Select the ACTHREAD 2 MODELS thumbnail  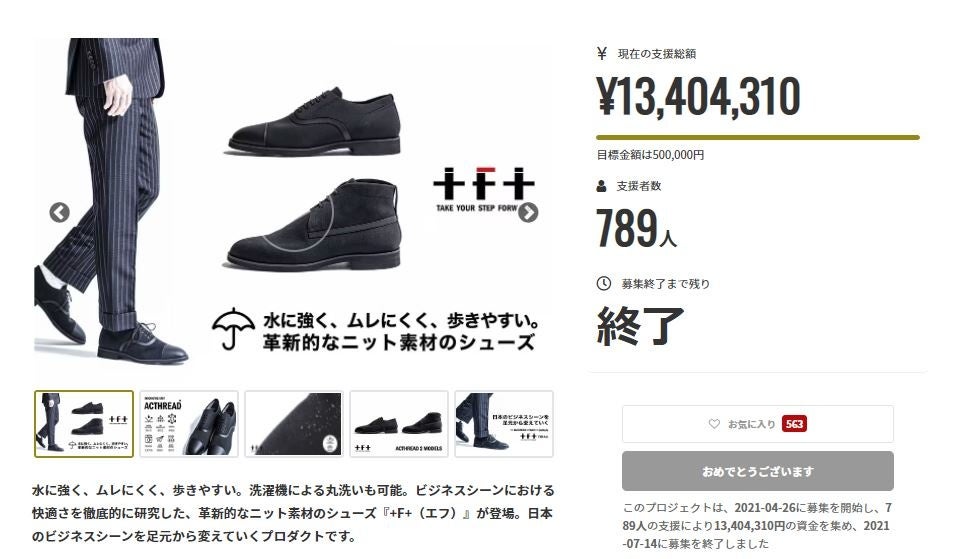399,424
